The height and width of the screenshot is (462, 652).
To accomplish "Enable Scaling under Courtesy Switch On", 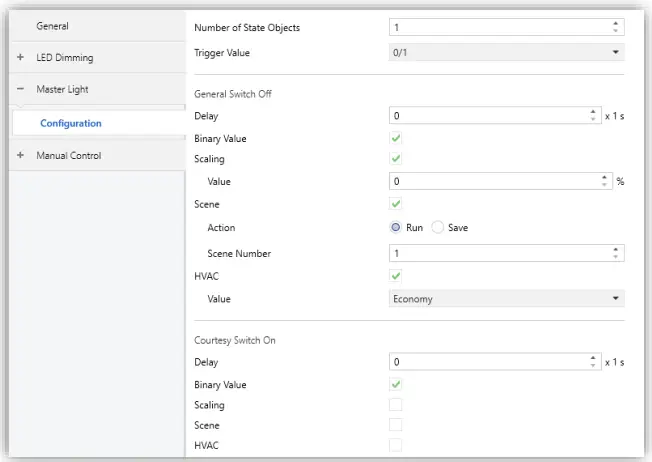I will [x=396, y=405].
